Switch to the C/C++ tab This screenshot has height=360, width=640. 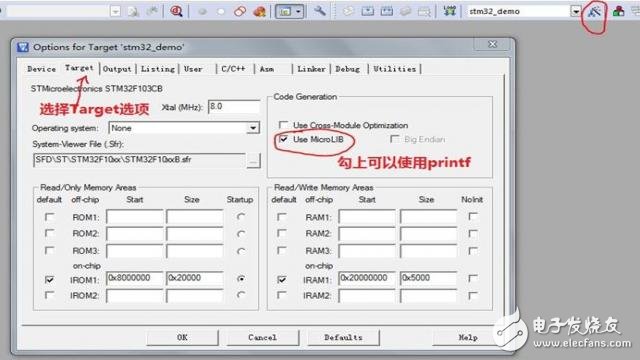click(x=233, y=69)
